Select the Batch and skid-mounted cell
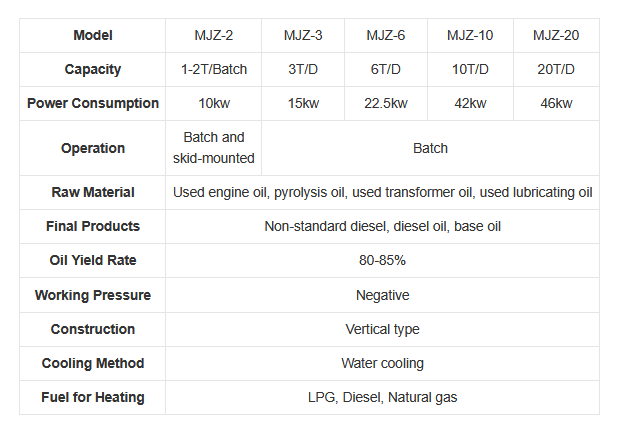This screenshot has width=625, height=433. [x=214, y=148]
